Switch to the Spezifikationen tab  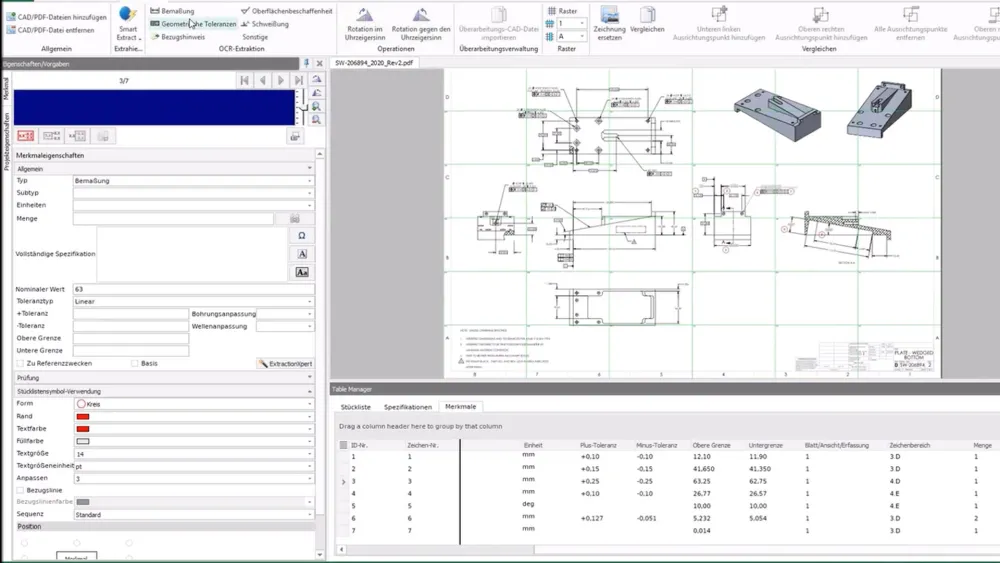point(408,407)
